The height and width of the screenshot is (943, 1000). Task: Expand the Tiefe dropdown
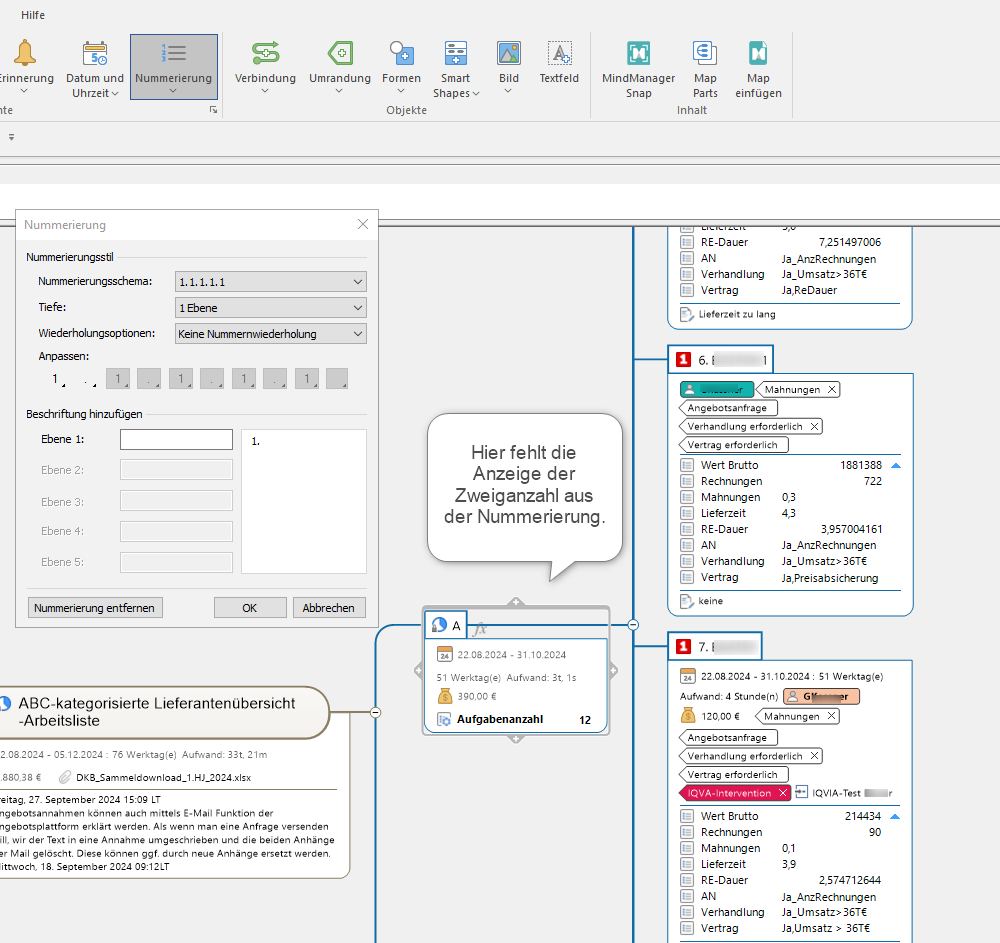tap(270, 308)
